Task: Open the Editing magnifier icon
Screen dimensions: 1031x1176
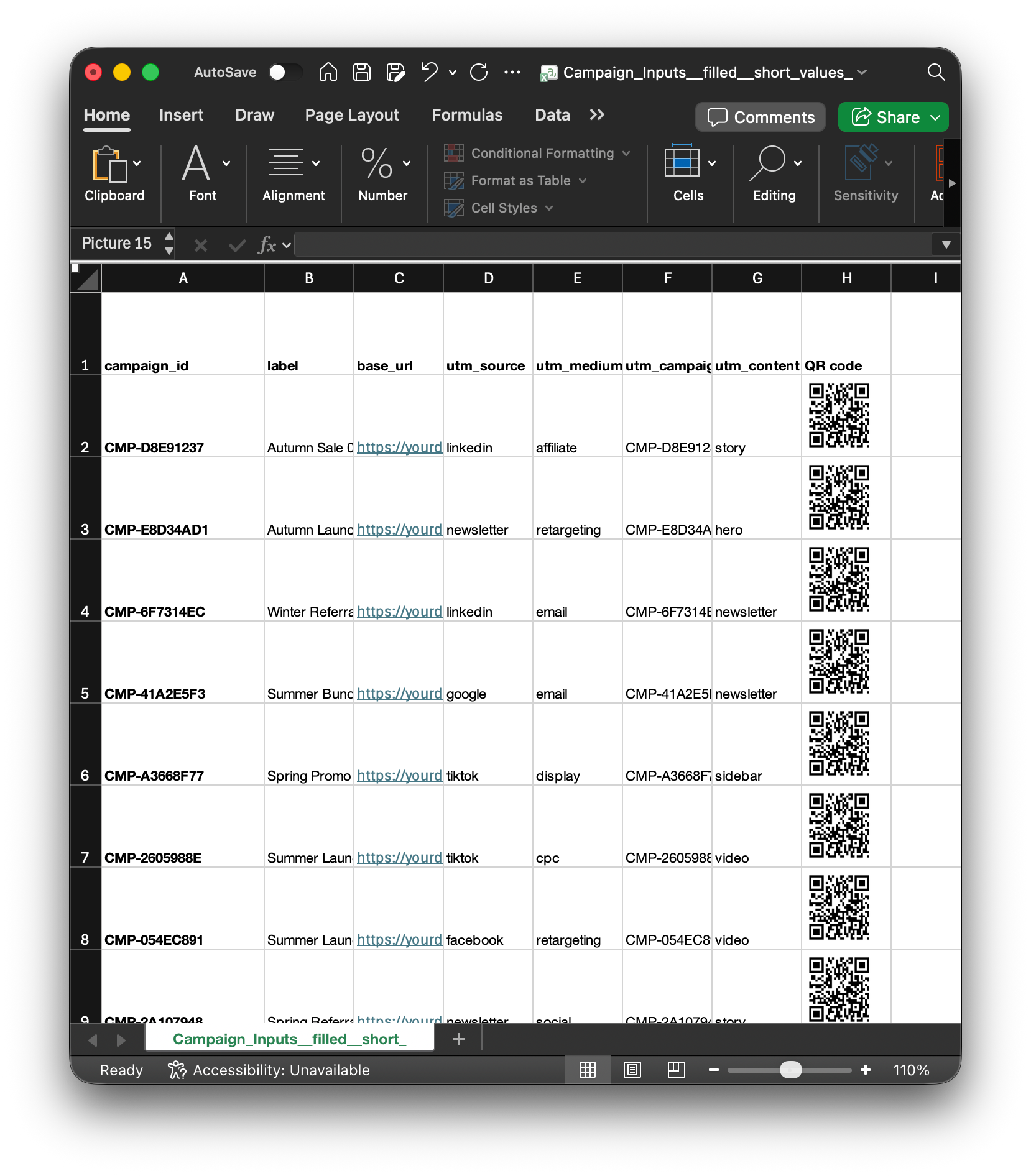Action: click(x=768, y=163)
